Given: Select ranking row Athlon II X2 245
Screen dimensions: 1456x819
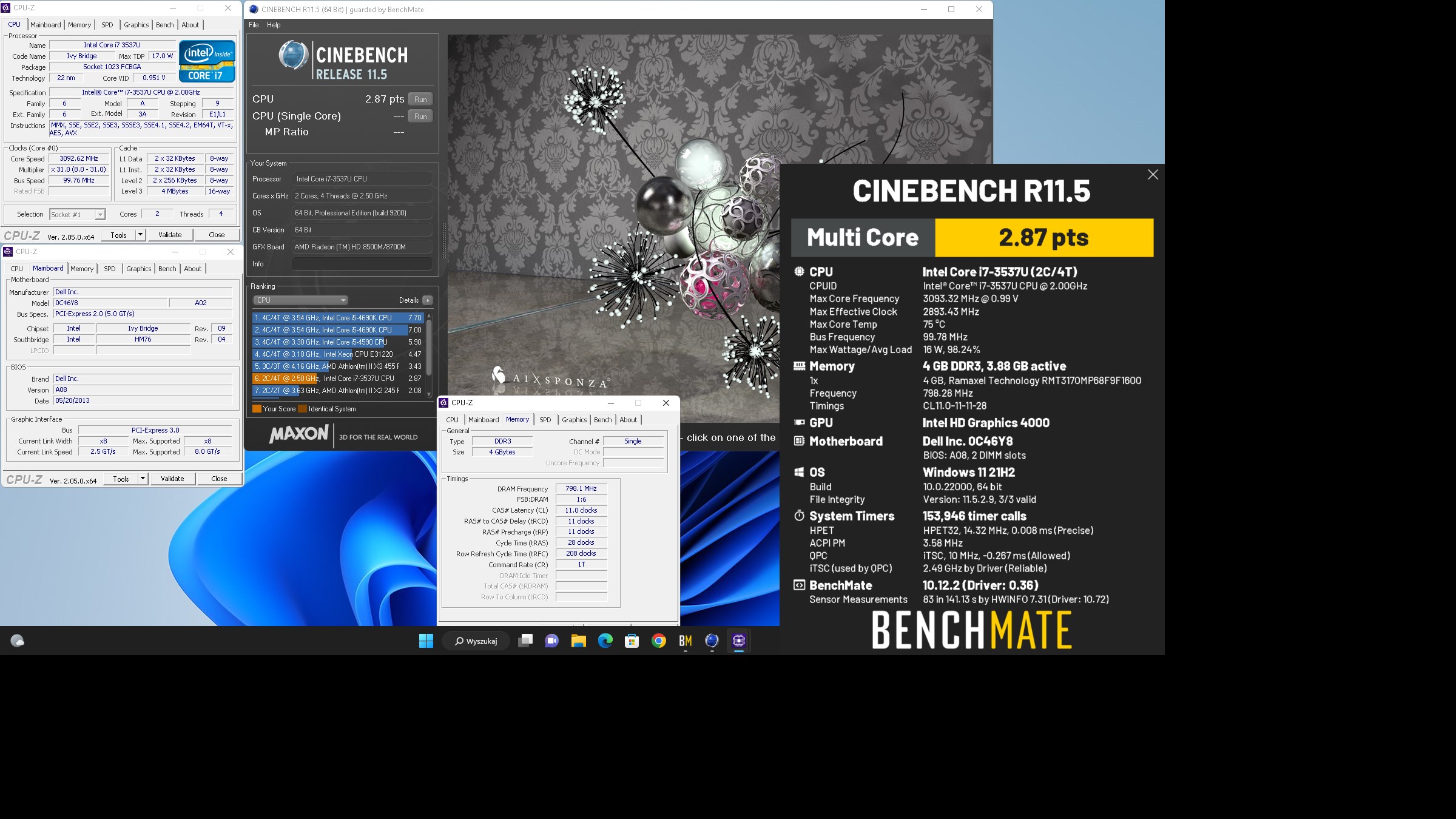Looking at the screenshot, I should click(337, 391).
